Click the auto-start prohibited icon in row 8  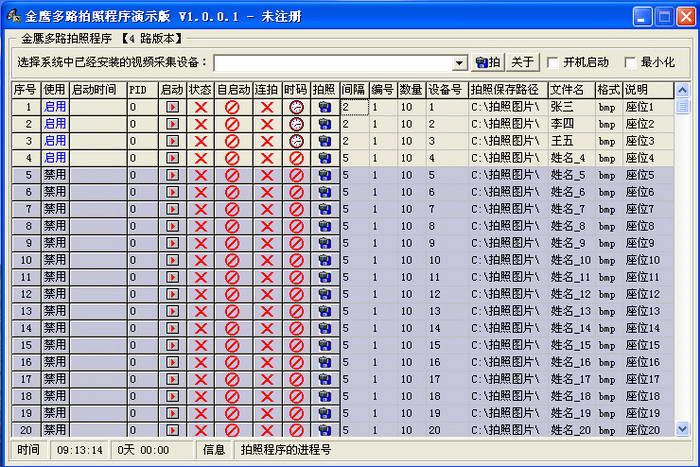(232, 226)
